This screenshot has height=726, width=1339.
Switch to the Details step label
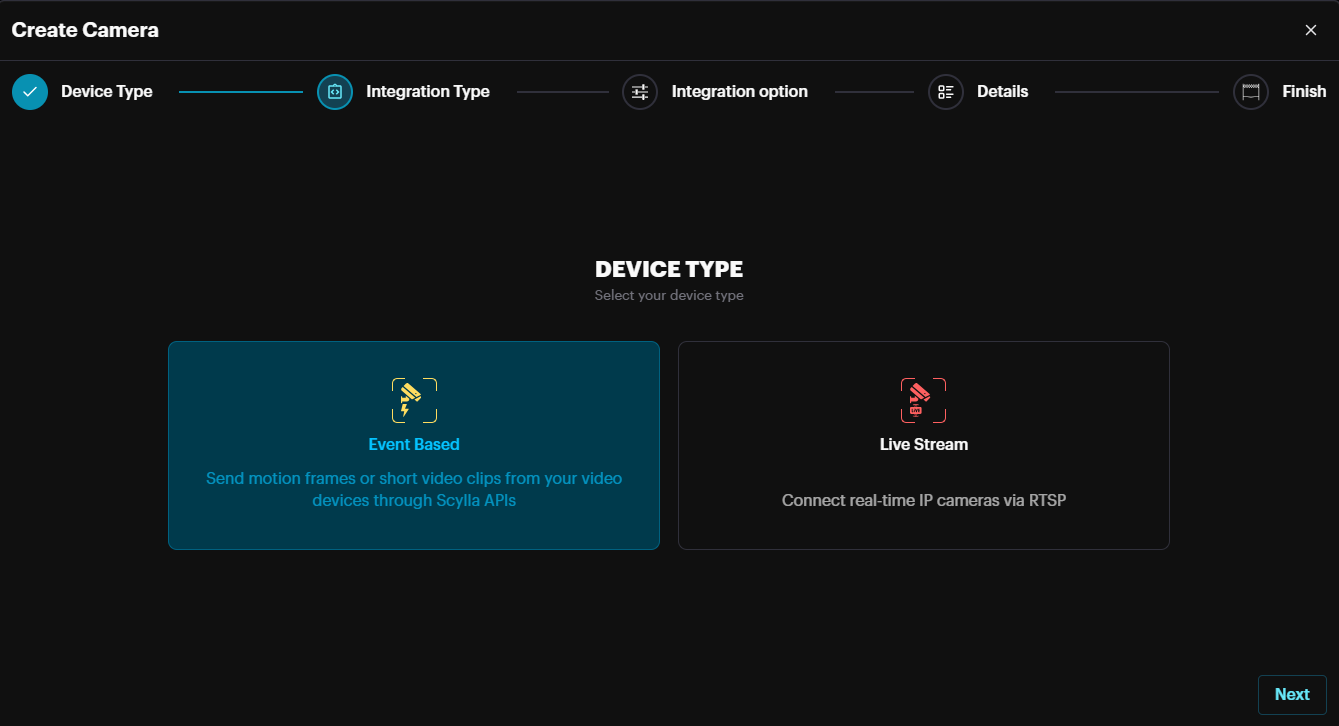click(x=1002, y=92)
